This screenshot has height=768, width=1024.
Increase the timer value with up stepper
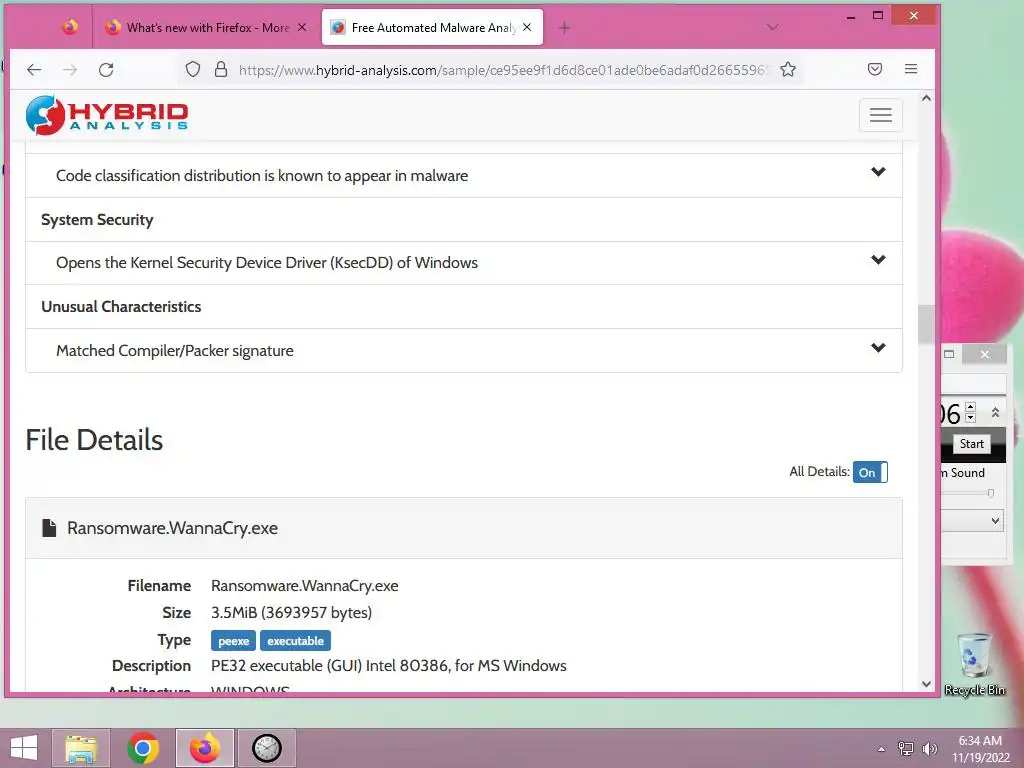coord(970,408)
